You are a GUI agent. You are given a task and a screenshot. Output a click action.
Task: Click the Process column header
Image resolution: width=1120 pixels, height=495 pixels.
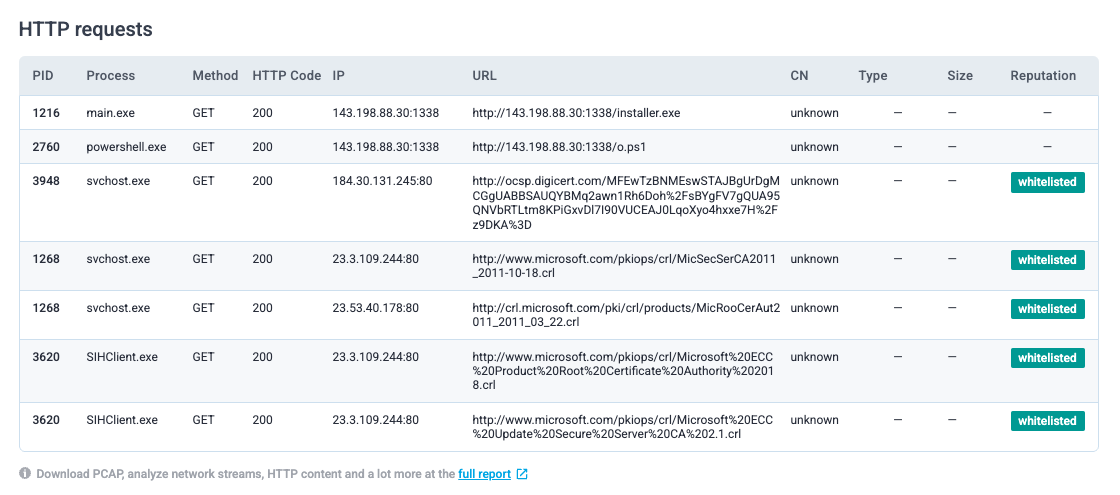click(x=110, y=76)
